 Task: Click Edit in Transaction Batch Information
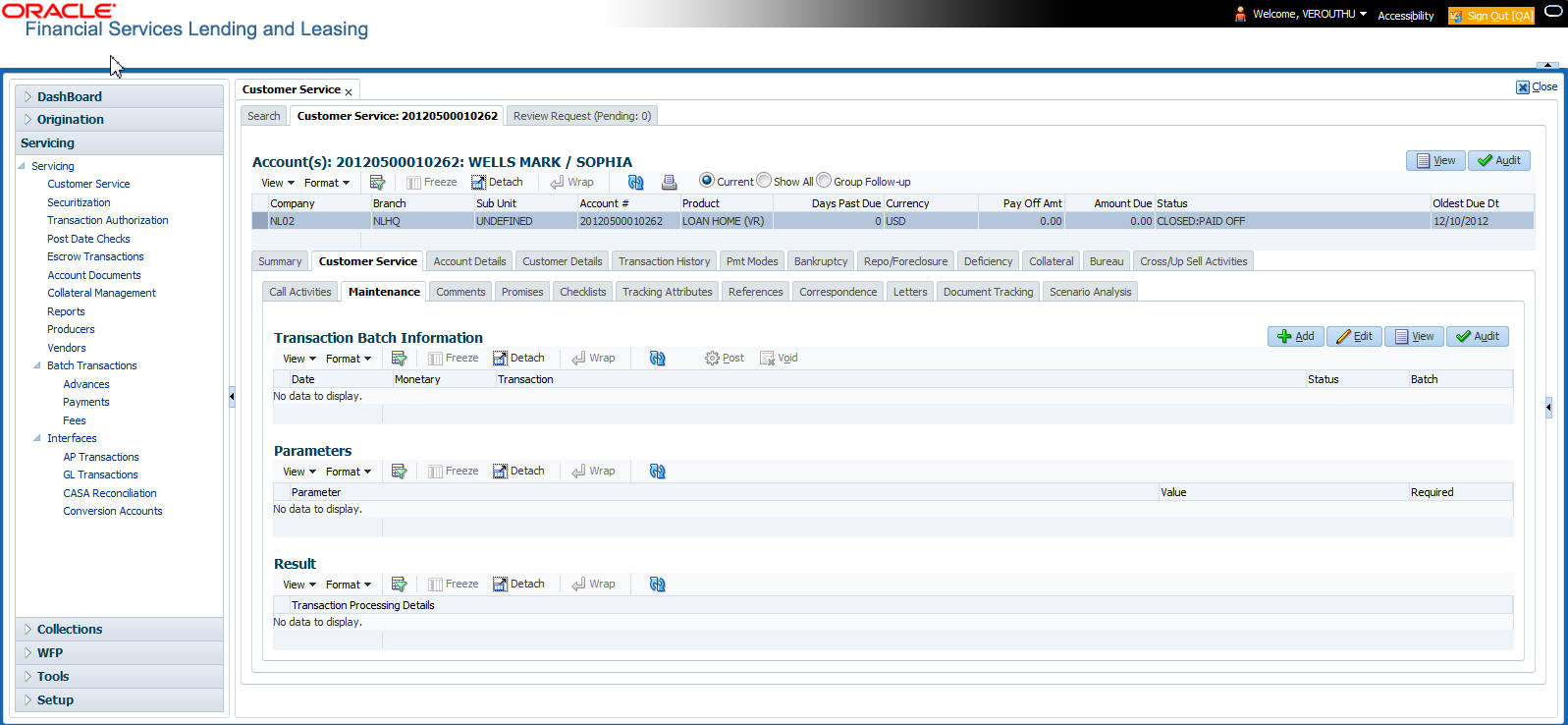click(1355, 336)
